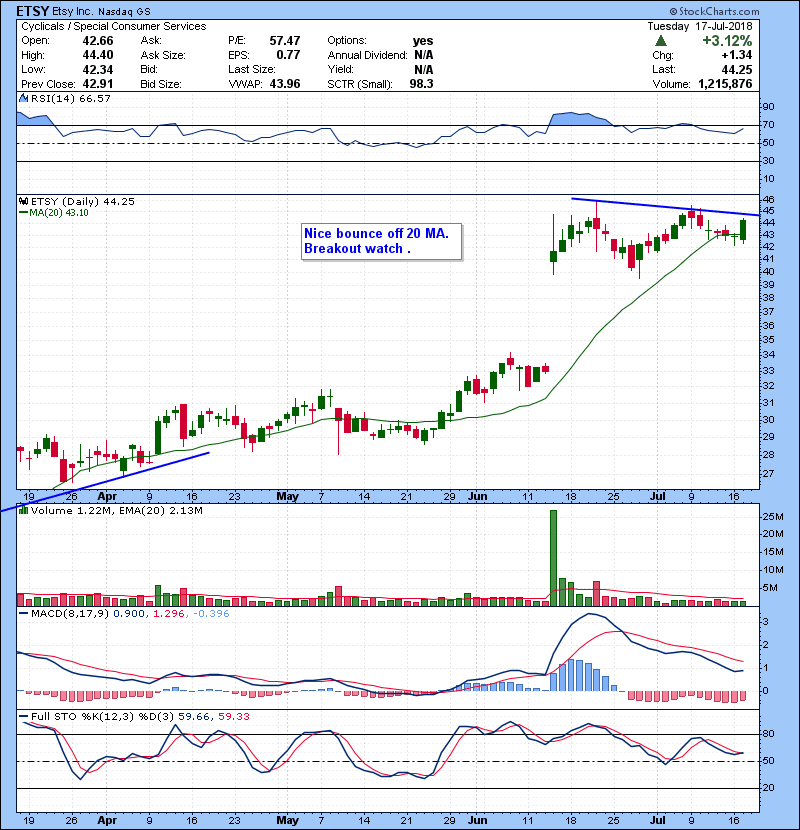
Task: Click the RSI(14) 66.57 indicator label
Action: (70, 98)
